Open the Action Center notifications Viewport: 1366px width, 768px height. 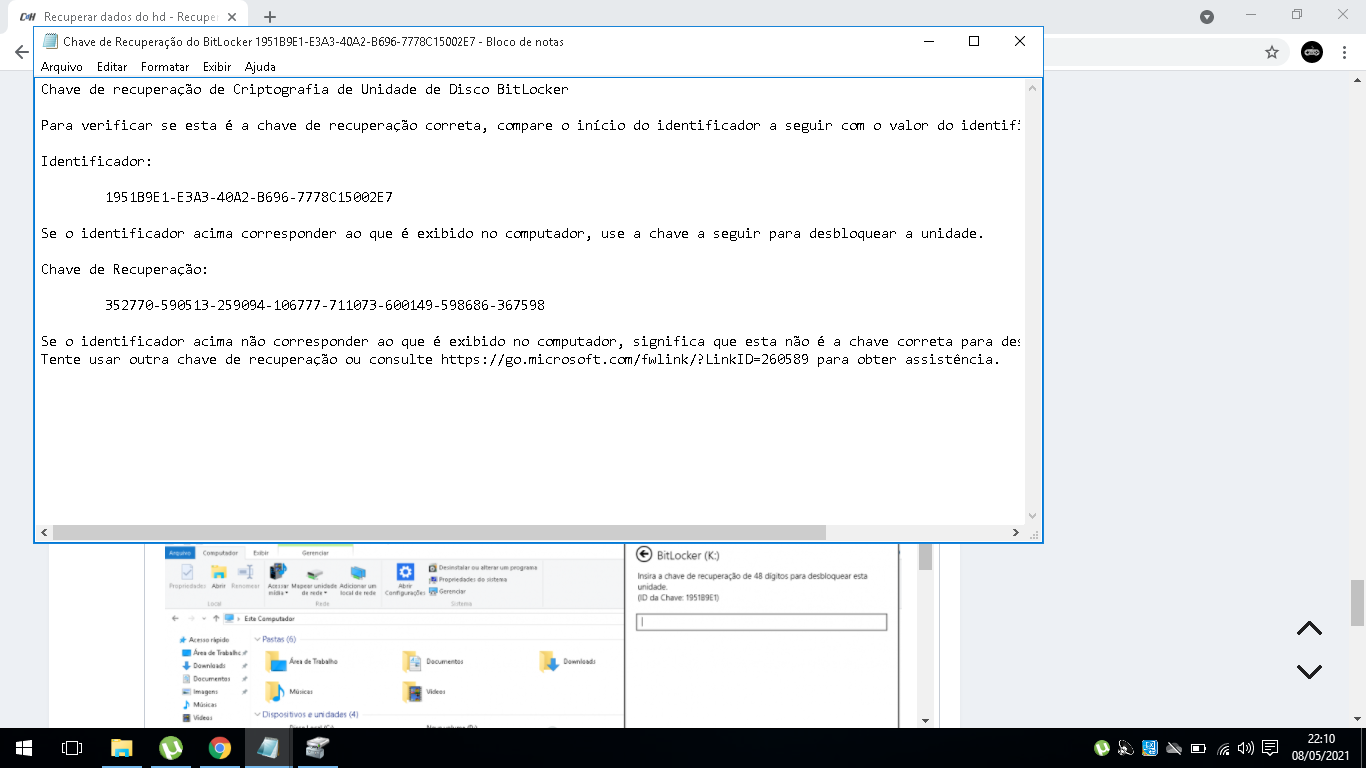[x=1270, y=747]
